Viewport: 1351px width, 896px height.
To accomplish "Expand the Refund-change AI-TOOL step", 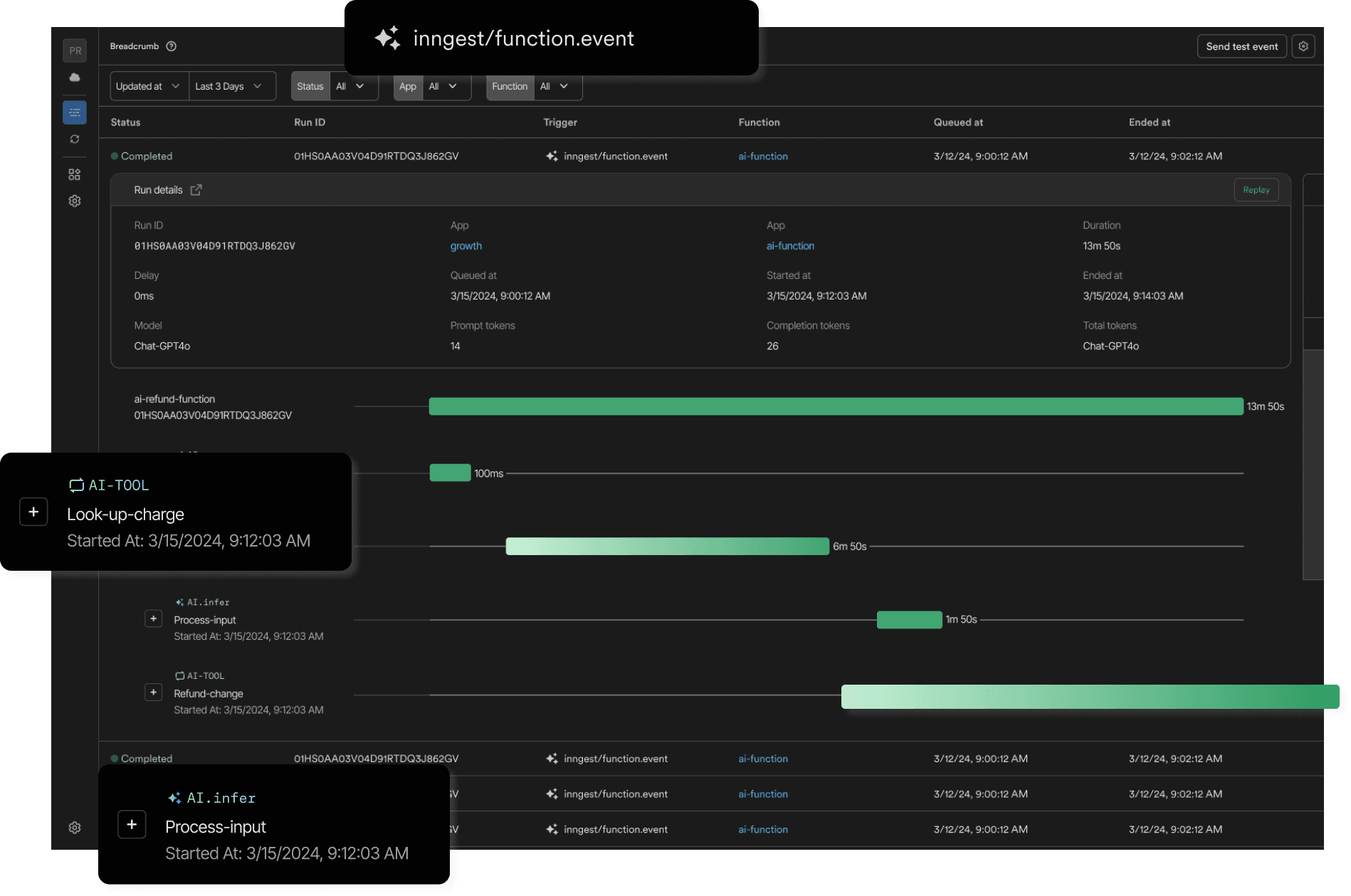I will [x=153, y=692].
